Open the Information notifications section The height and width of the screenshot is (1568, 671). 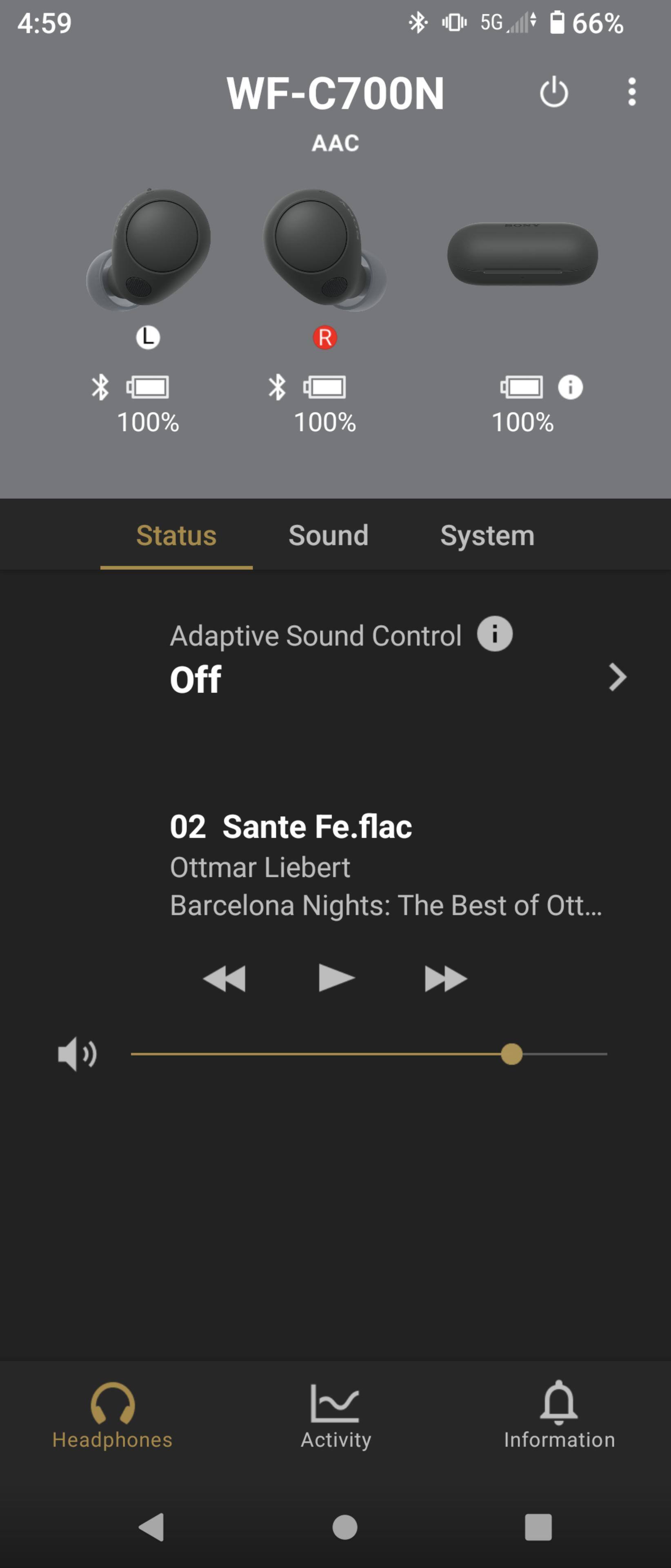559,1417
